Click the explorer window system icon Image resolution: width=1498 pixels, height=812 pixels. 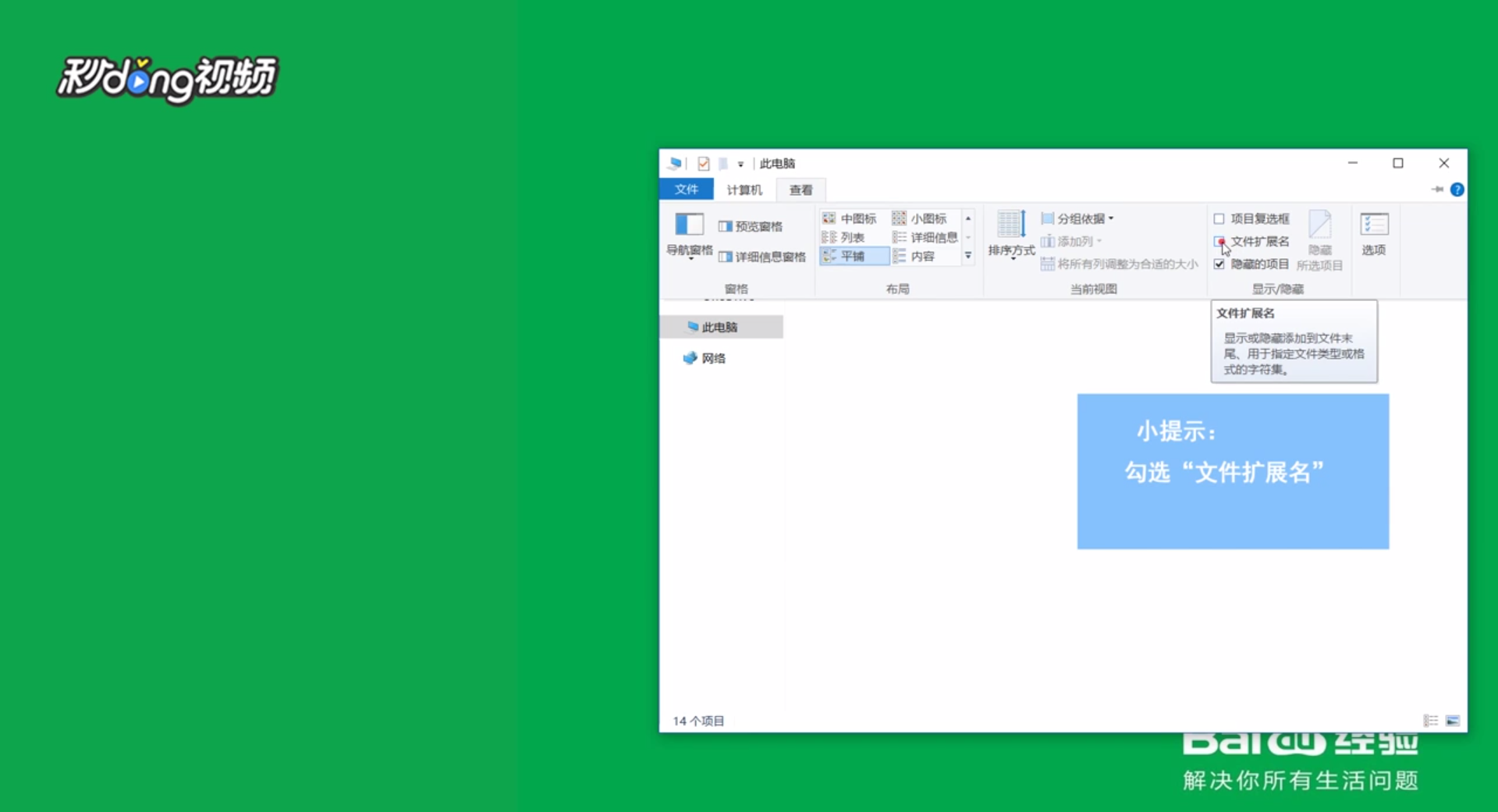tap(675, 163)
